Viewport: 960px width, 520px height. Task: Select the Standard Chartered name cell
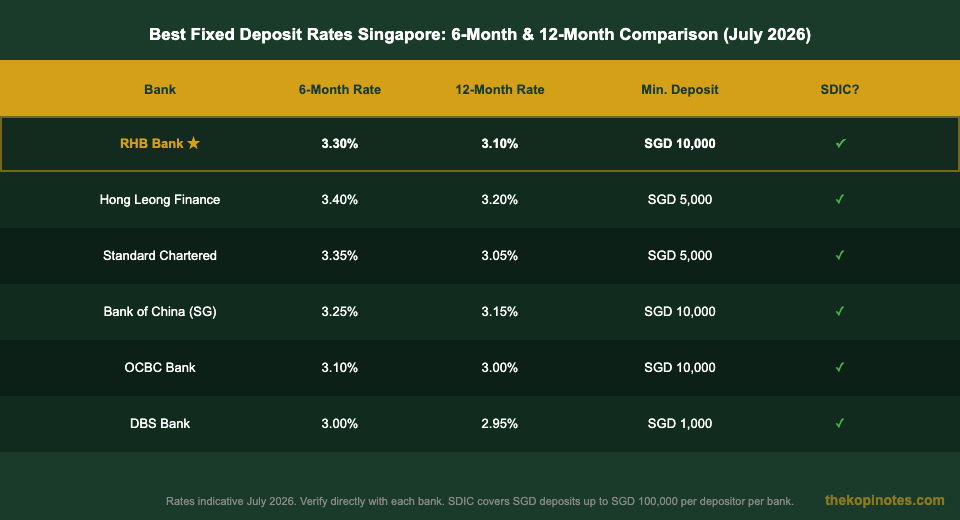pyautogui.click(x=160, y=255)
